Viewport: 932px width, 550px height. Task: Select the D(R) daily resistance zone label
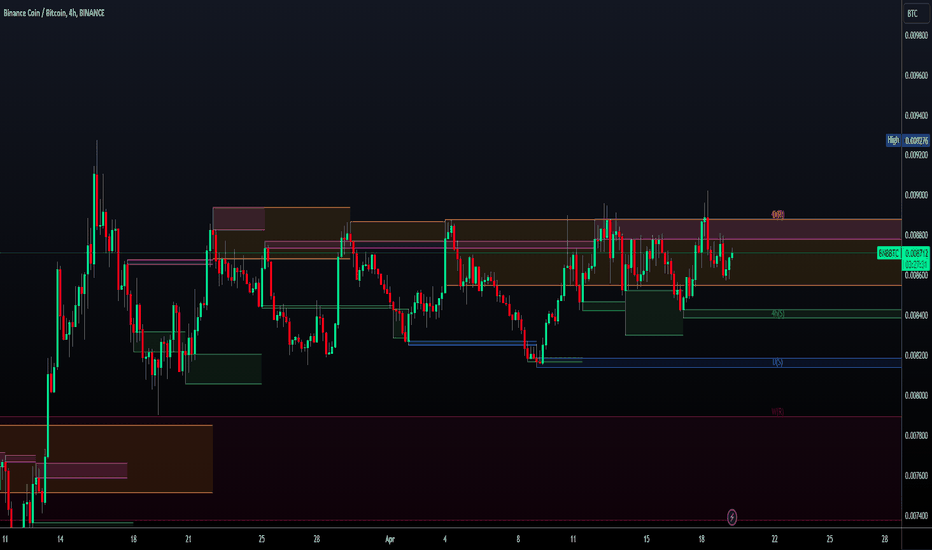click(777, 215)
